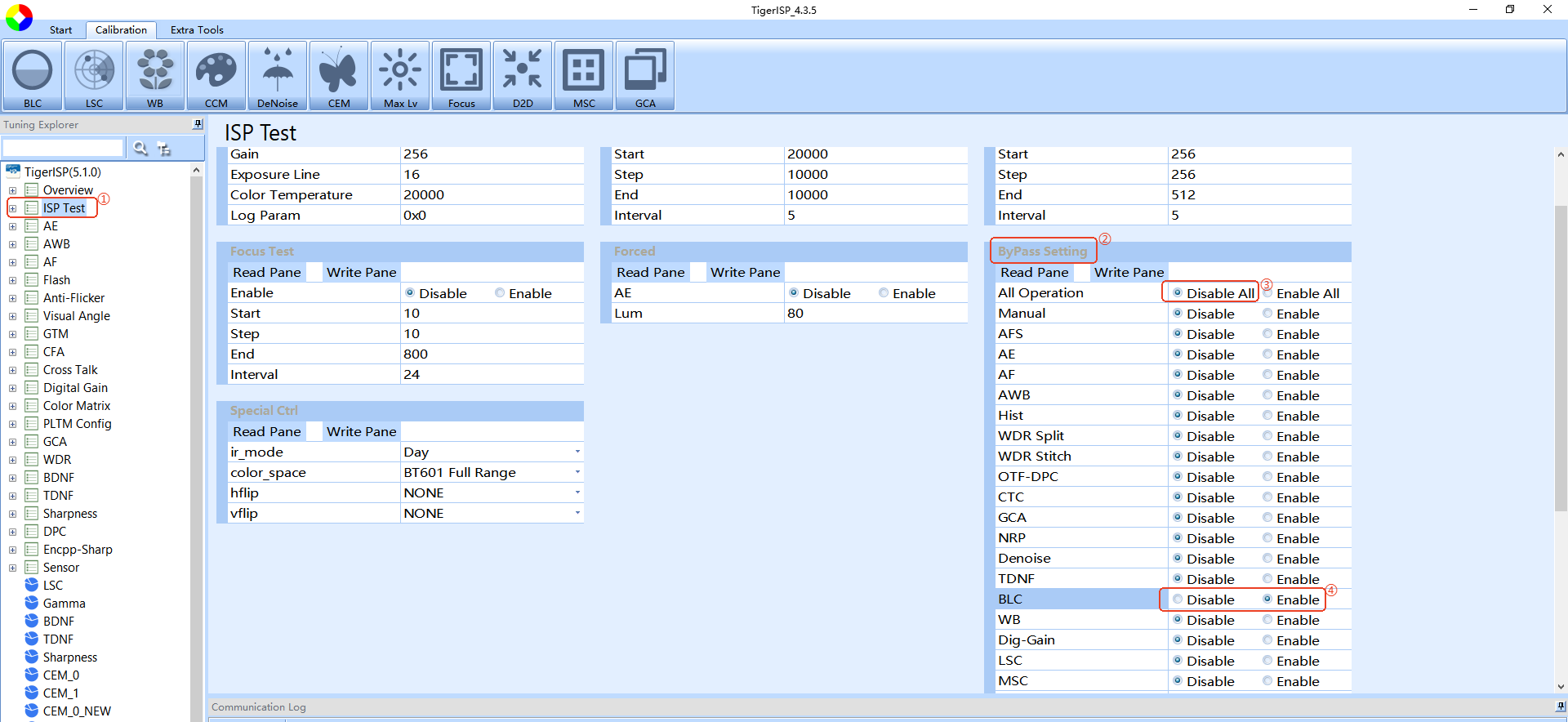Select Enable All for All Operation
The width and height of the screenshot is (1568, 722).
1267,293
